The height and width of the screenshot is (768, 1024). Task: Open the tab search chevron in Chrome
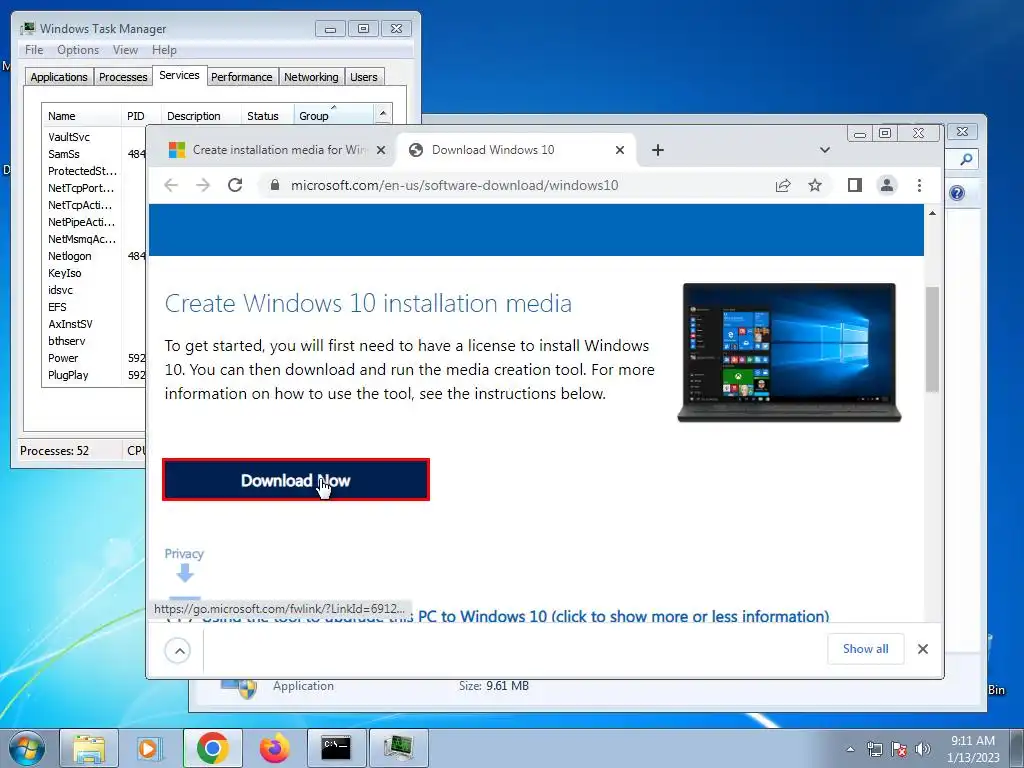pyautogui.click(x=825, y=150)
